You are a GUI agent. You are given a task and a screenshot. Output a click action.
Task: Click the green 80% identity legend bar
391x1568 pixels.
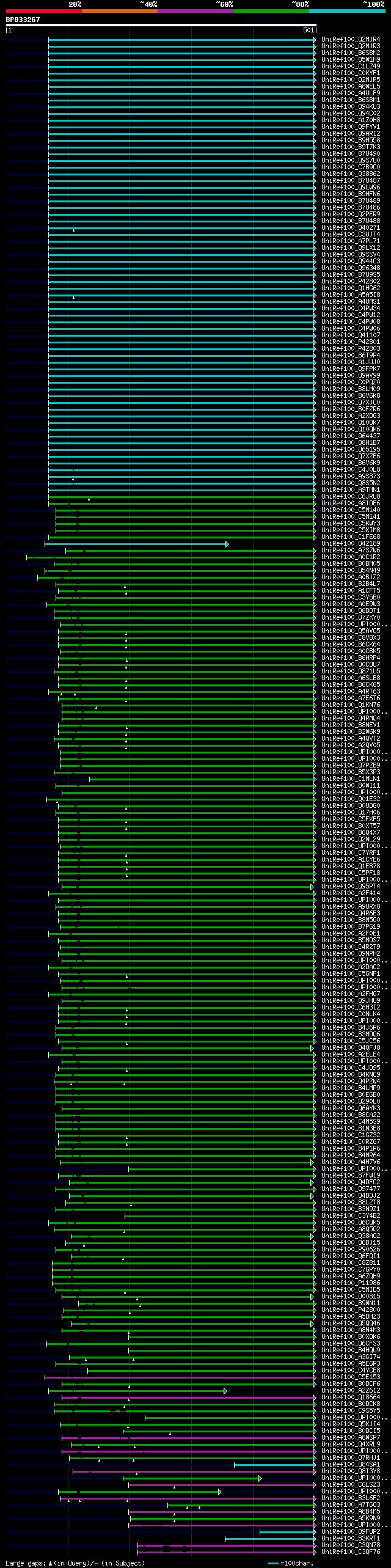click(x=271, y=11)
